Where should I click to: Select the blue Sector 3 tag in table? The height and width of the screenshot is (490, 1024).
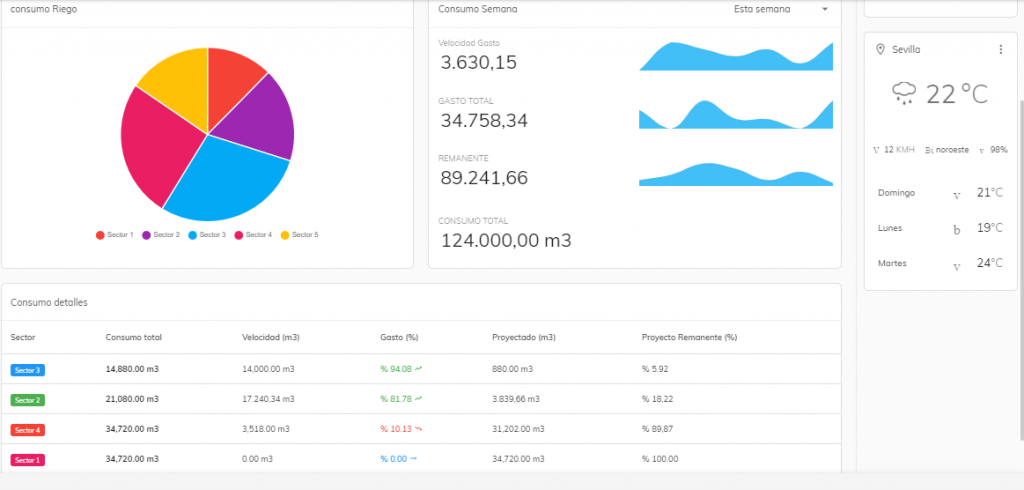pos(27,370)
